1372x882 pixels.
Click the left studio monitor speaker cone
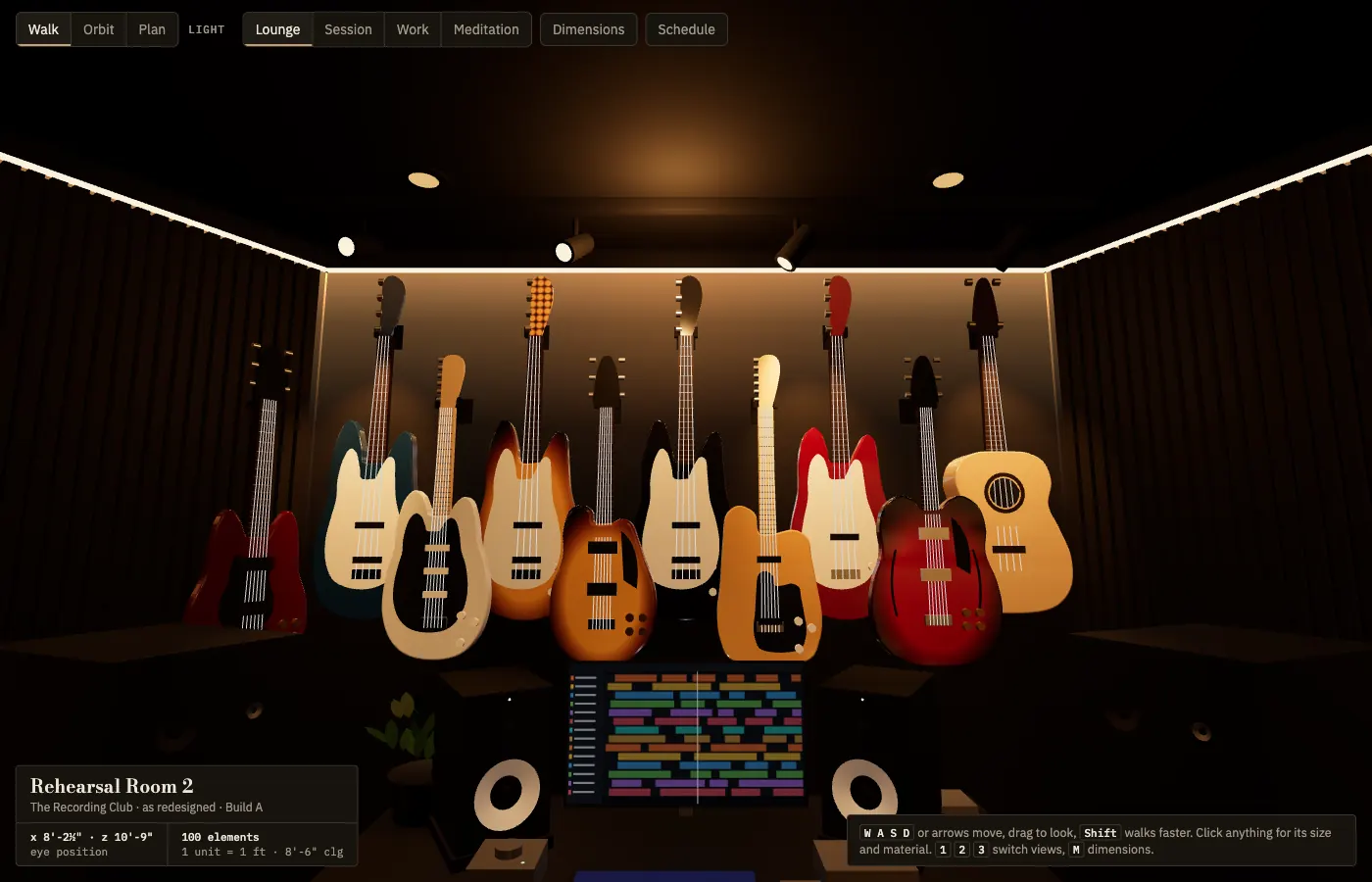pos(507,794)
